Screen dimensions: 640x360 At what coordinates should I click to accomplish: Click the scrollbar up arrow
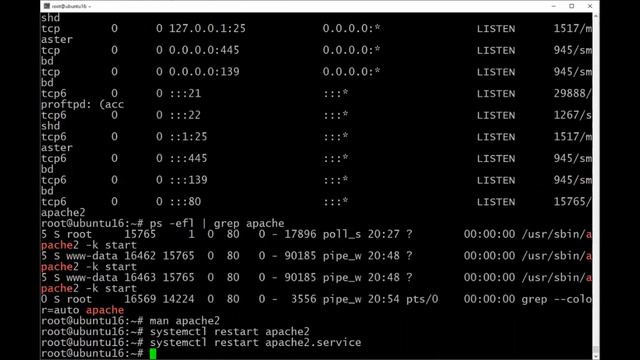tap(596, 16)
